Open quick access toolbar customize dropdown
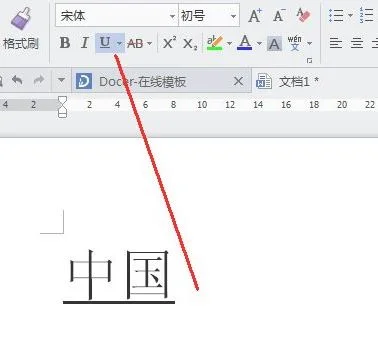 coord(61,80)
